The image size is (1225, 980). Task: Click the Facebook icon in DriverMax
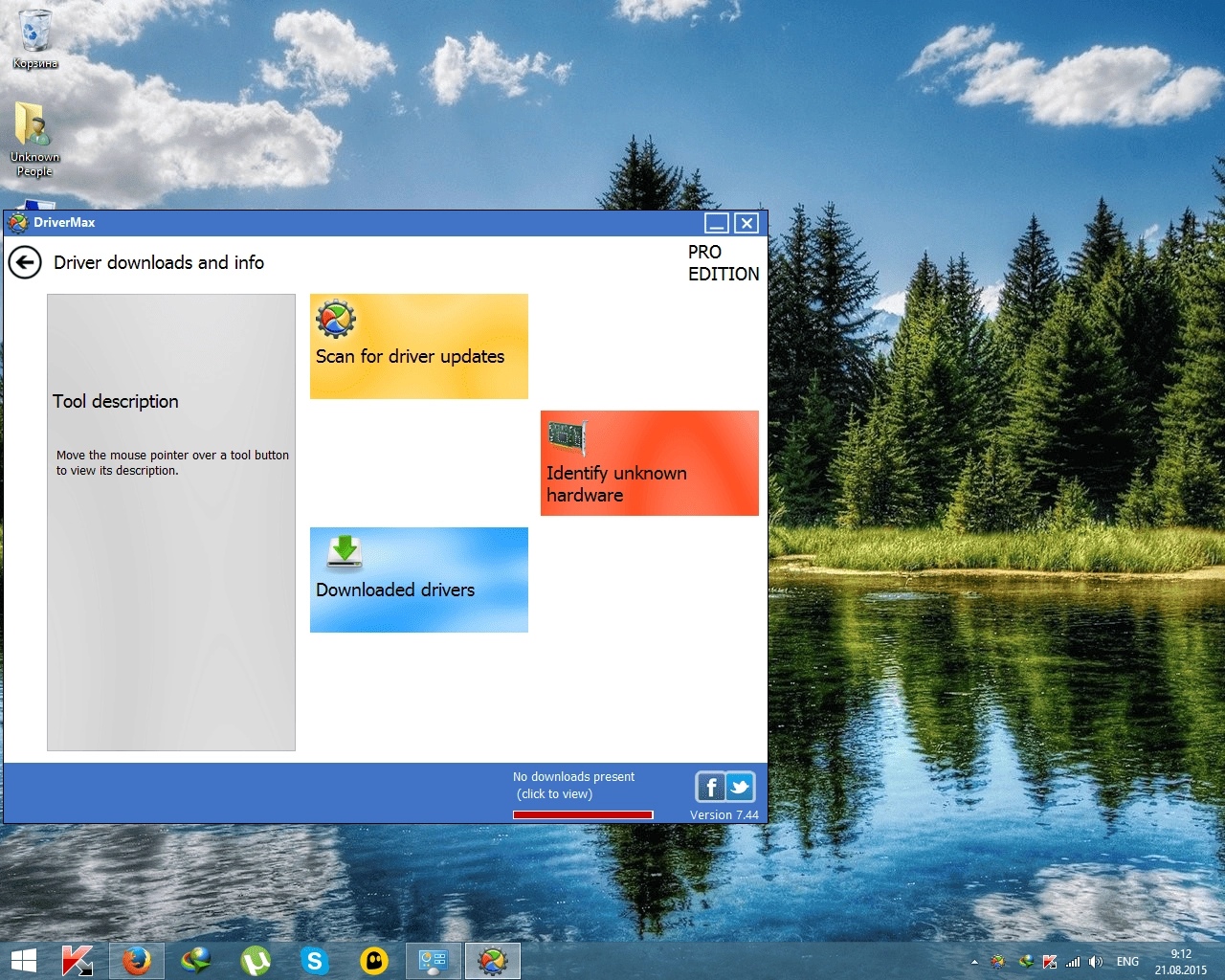click(x=710, y=787)
